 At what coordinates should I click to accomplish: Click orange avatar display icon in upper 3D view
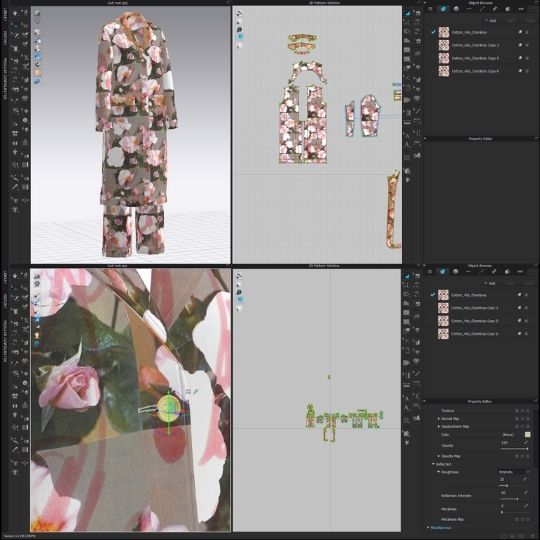pyautogui.click(x=37, y=73)
